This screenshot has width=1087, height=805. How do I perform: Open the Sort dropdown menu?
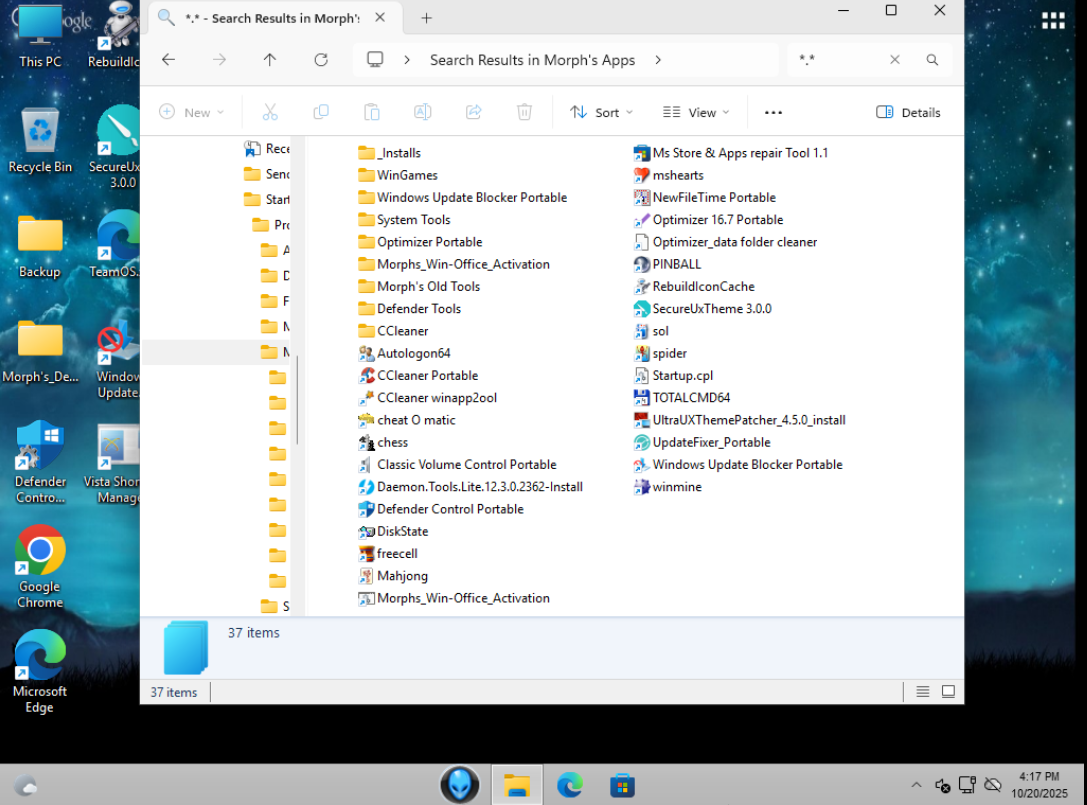point(596,113)
